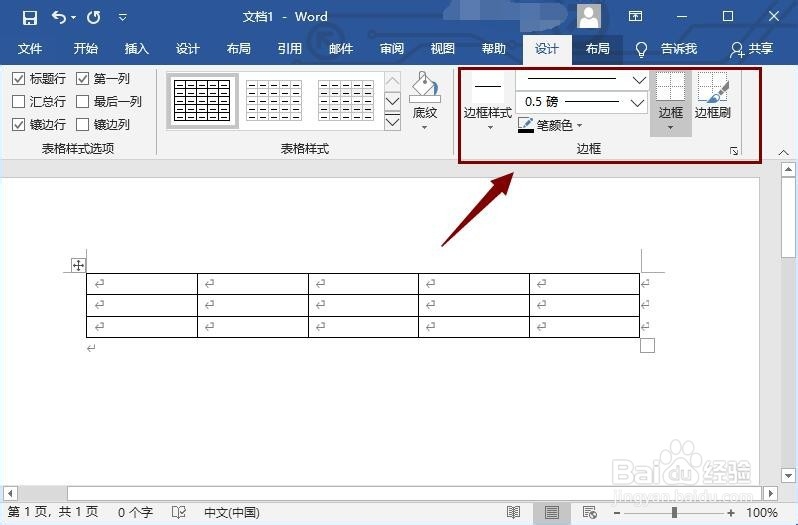
Task: Switch to the 开始 (Home) tab
Action: 85,49
